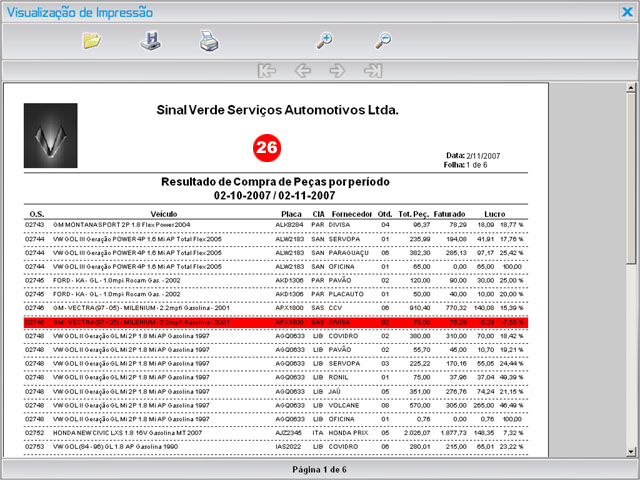
Task: Click 'Resultado de Compra de Peças por período' heading
Action: pos(276,182)
